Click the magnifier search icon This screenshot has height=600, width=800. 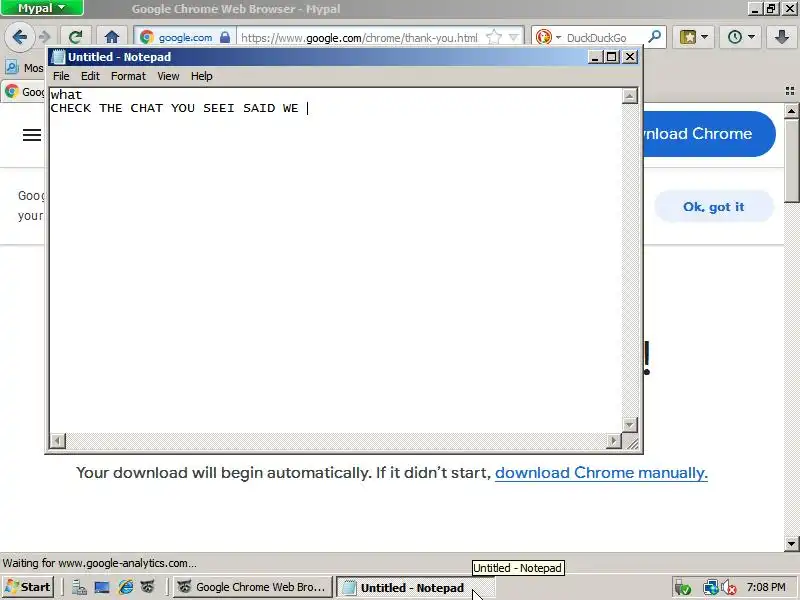pos(654,37)
